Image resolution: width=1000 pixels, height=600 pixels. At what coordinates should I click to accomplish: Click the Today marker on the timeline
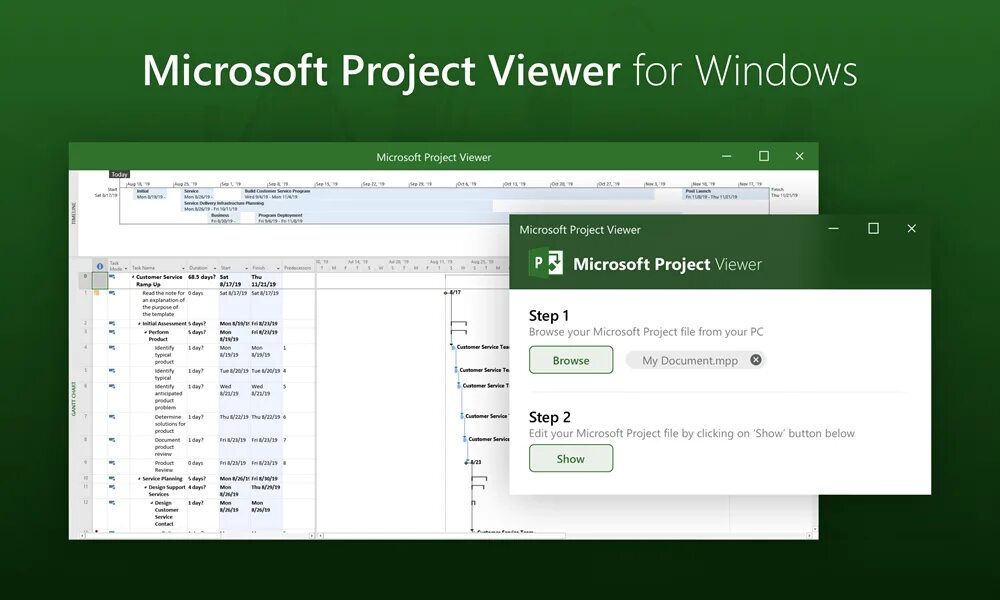pyautogui.click(x=119, y=174)
